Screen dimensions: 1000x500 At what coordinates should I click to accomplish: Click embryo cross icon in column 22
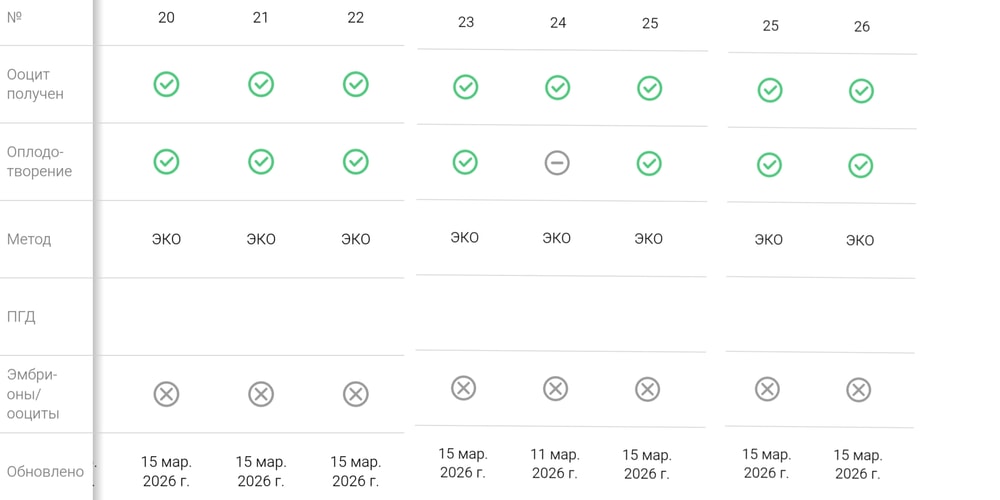tap(356, 394)
